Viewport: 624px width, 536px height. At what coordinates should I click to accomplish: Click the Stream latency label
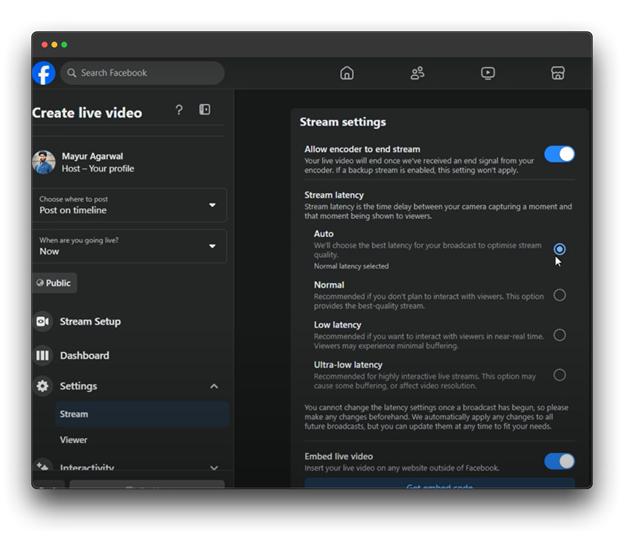[334, 195]
